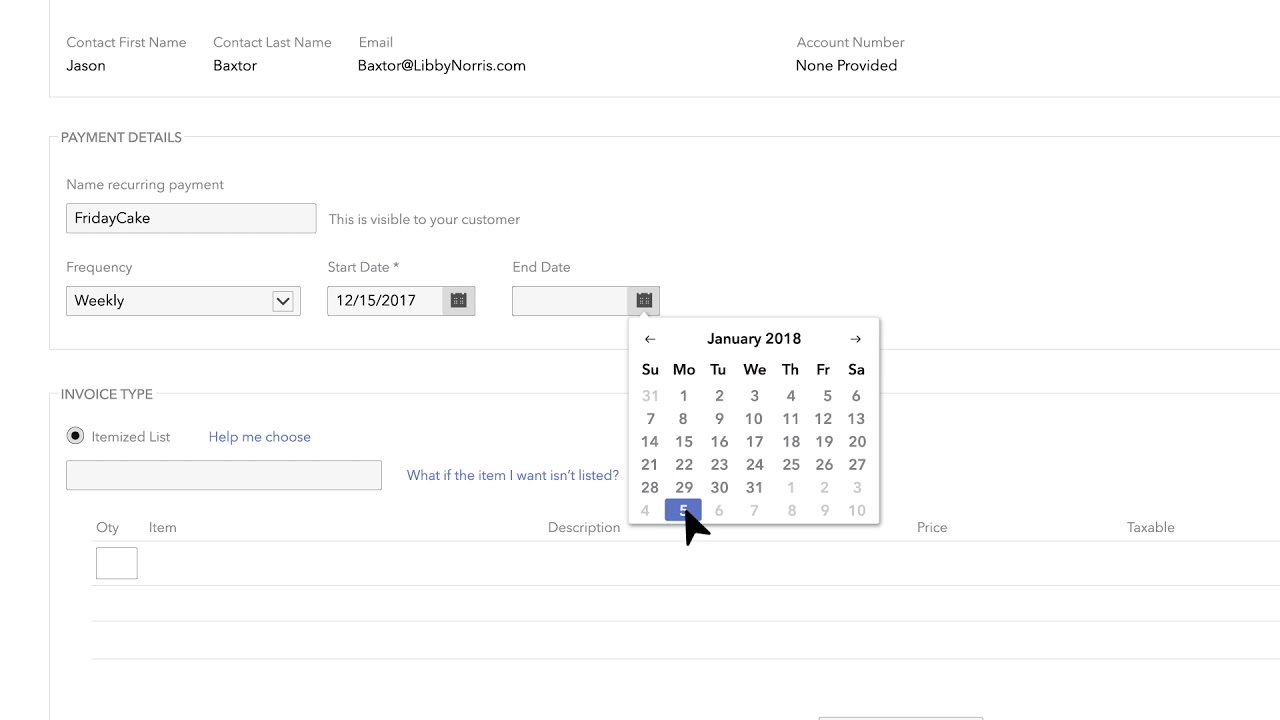Click the Help me choose link
The width and height of the screenshot is (1280, 720).
[x=259, y=437]
